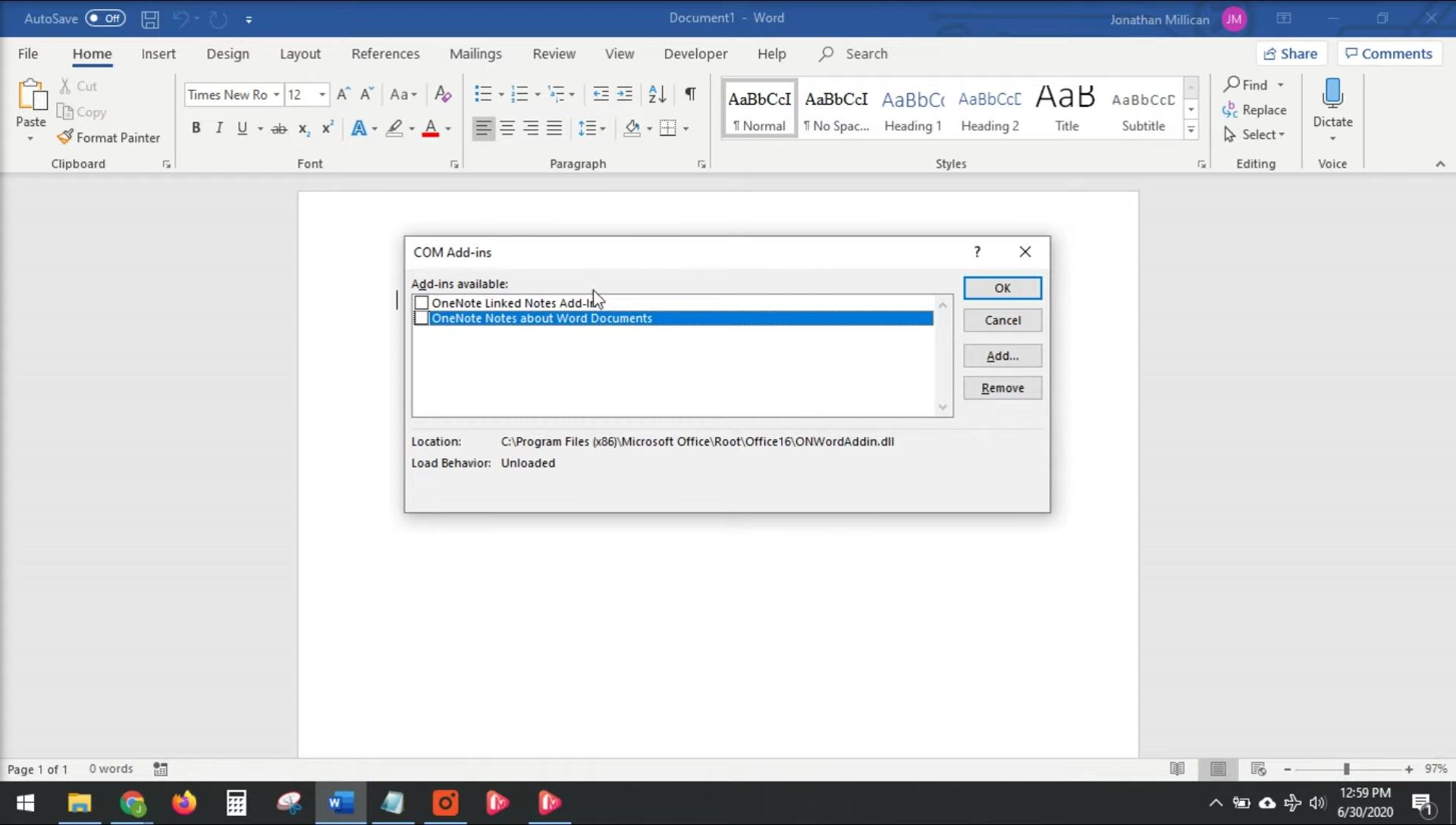1456x825 pixels.
Task: Open the Comments pane
Action: (x=1389, y=54)
